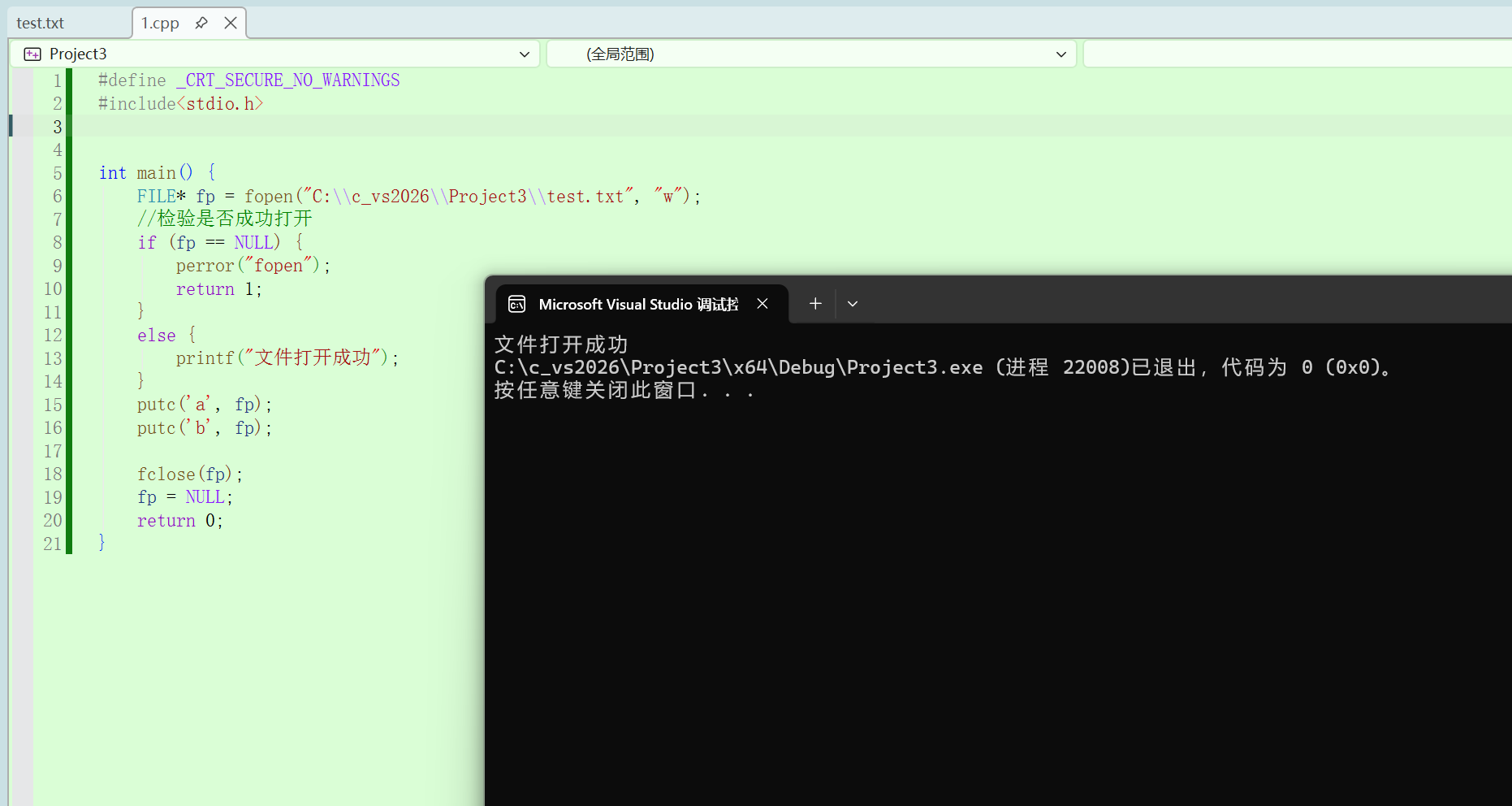The height and width of the screenshot is (806, 1512).
Task: Select the 1.cpp editor tab
Action: [x=160, y=23]
